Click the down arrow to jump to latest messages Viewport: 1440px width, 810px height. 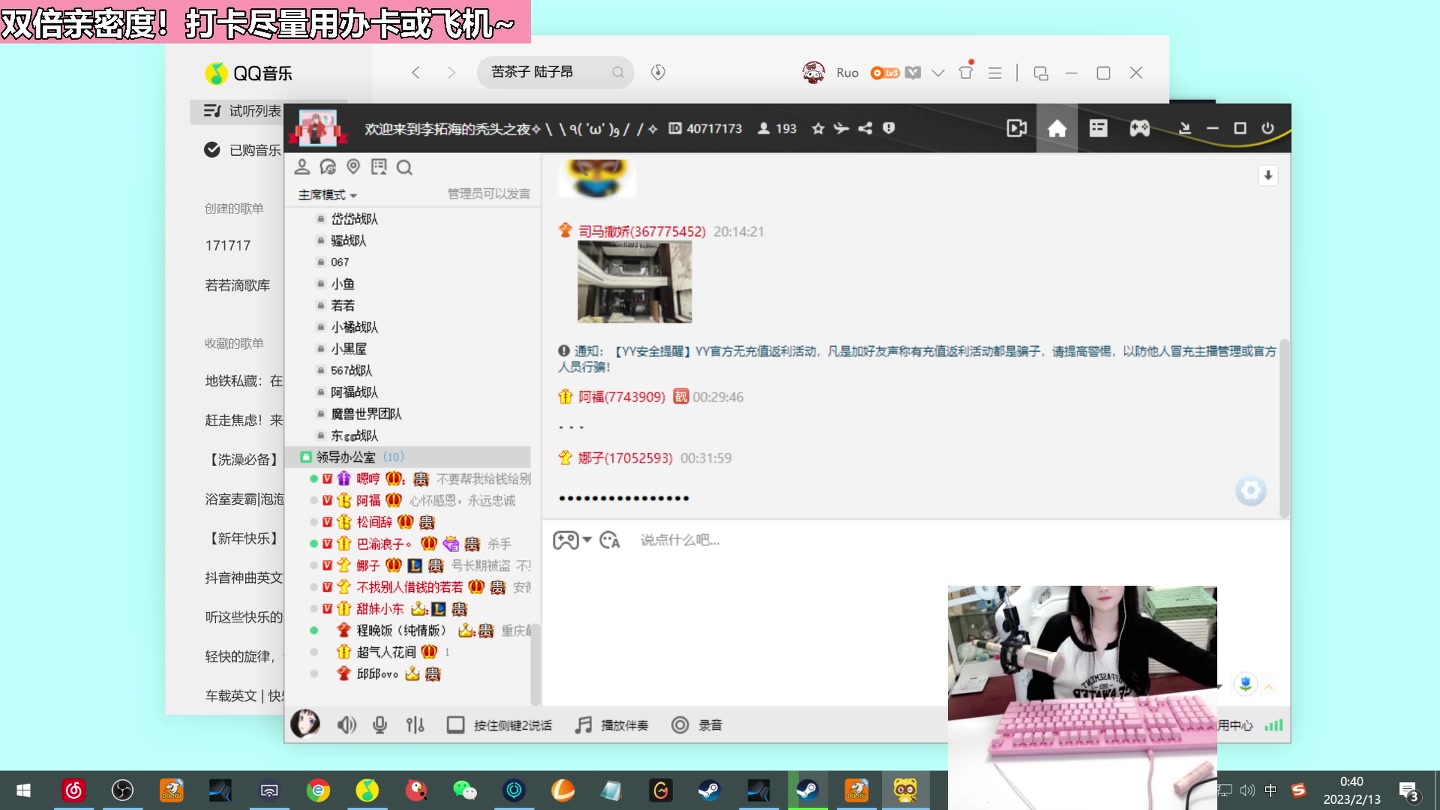(1267, 175)
